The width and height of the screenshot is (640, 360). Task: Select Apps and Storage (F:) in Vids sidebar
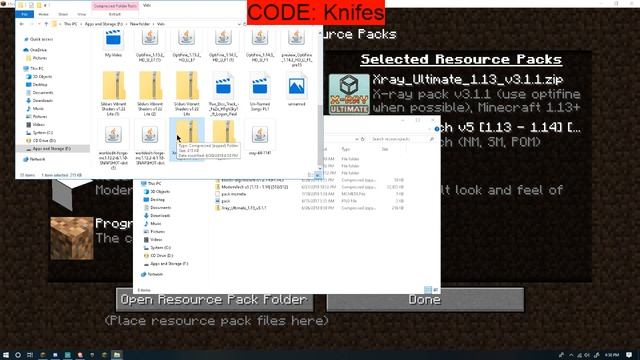tap(51, 149)
